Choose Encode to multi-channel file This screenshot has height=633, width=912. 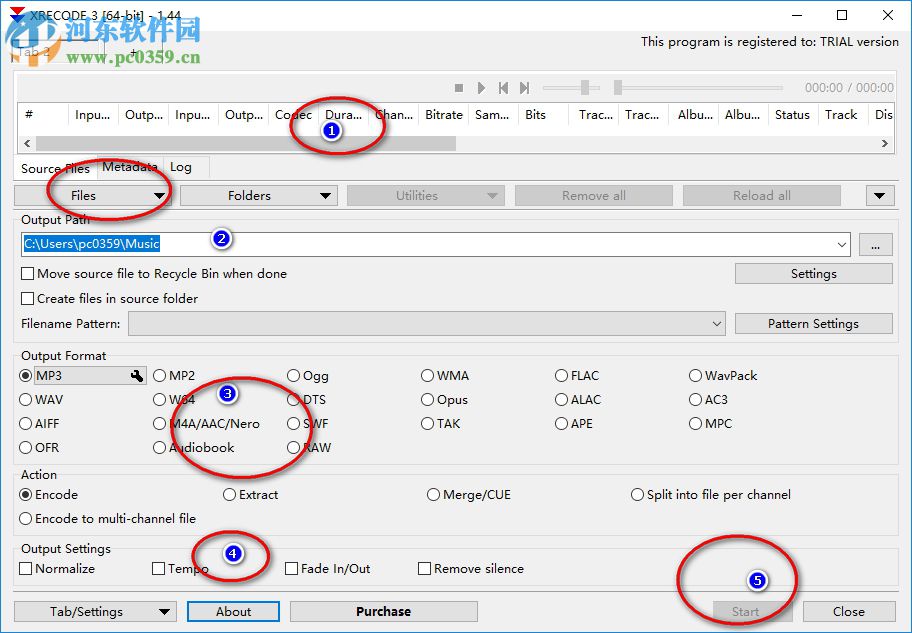click(26, 518)
